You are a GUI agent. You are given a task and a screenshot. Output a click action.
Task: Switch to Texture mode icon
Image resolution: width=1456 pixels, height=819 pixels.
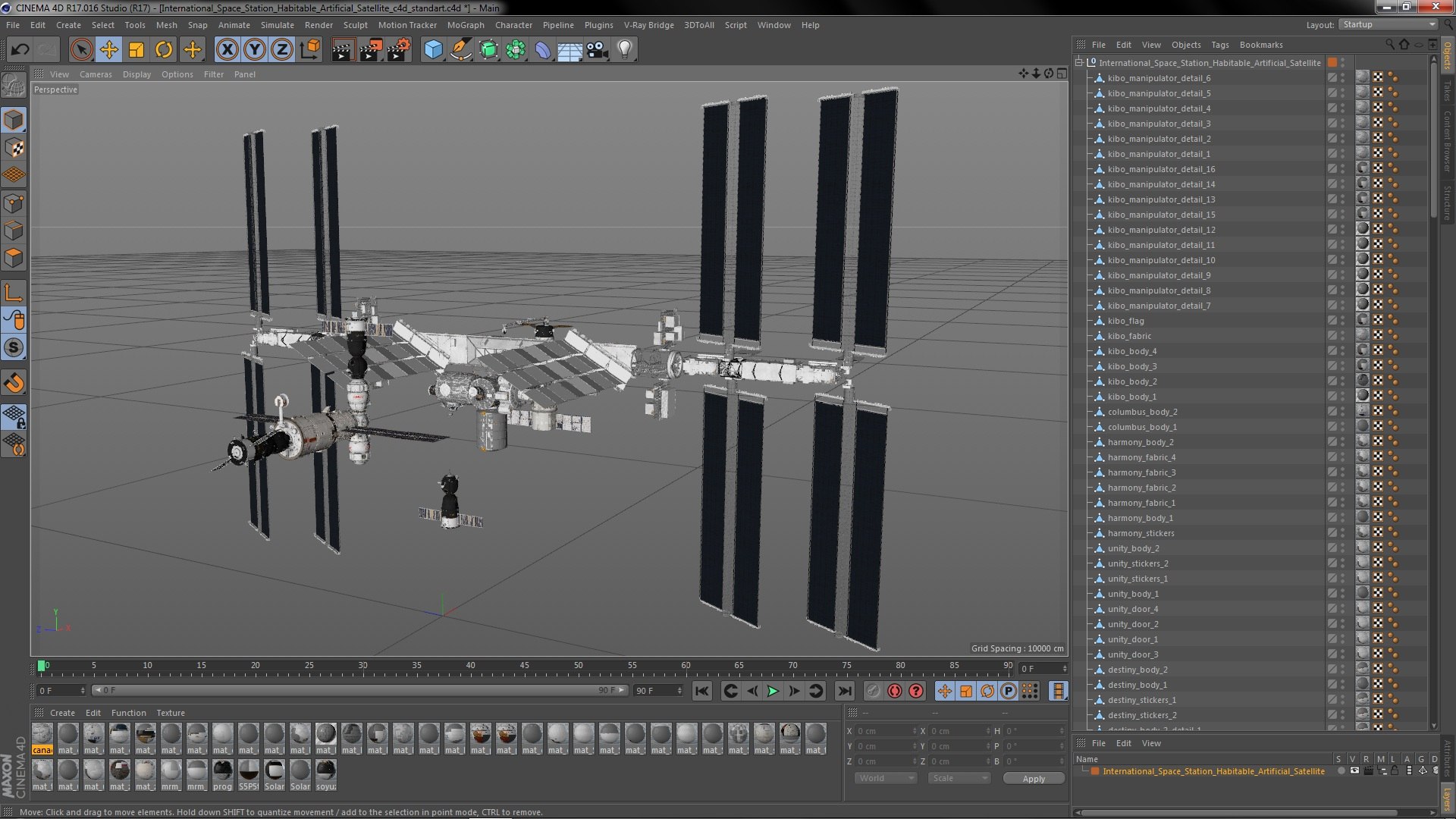pos(14,148)
